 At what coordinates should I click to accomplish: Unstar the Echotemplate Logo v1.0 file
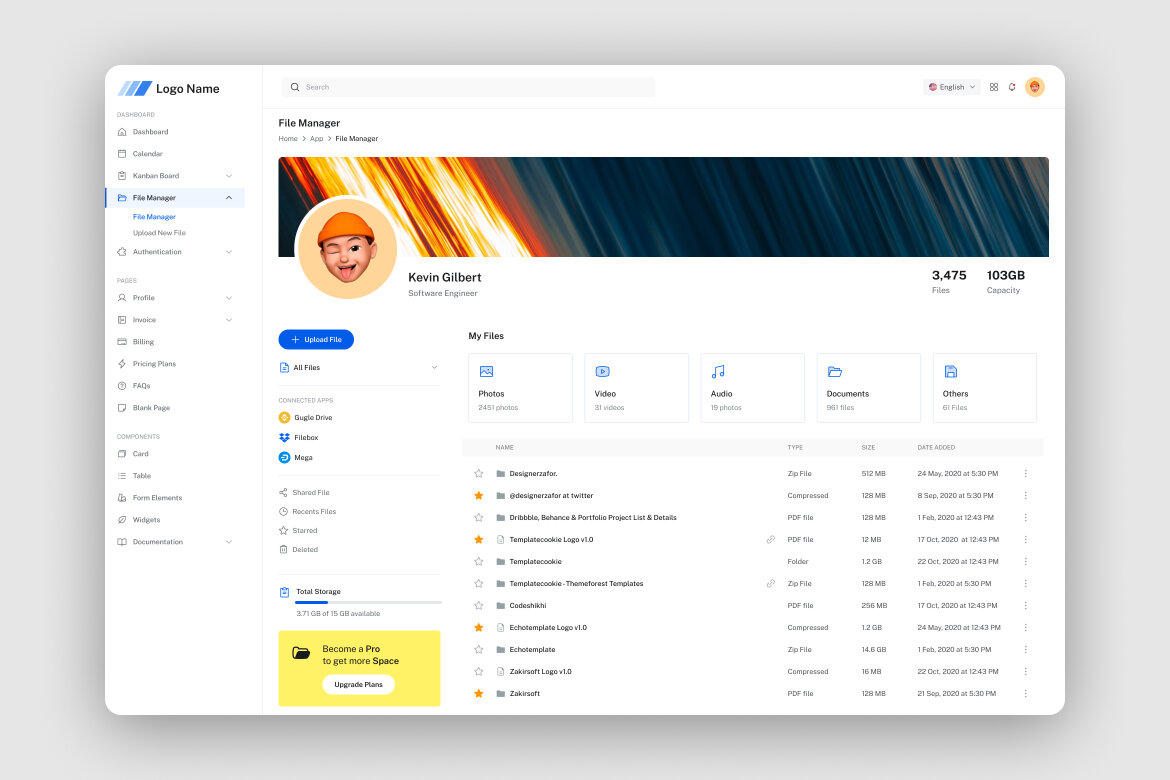pyautogui.click(x=478, y=627)
